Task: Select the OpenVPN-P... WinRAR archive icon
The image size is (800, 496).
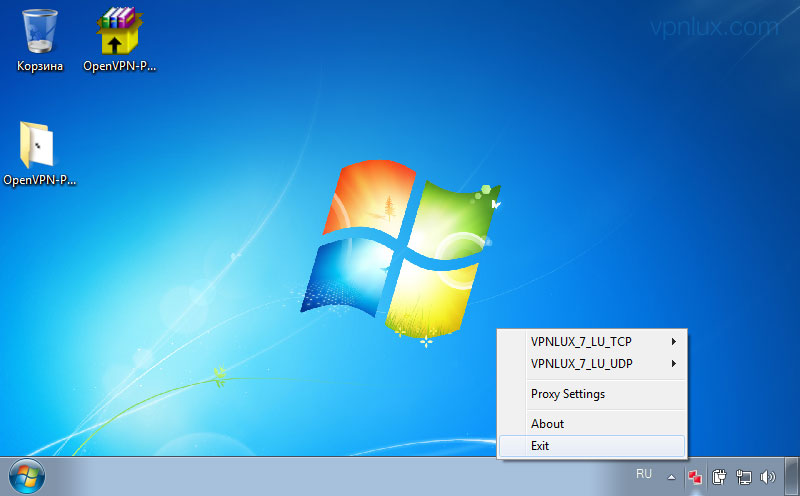Action: click(x=119, y=41)
